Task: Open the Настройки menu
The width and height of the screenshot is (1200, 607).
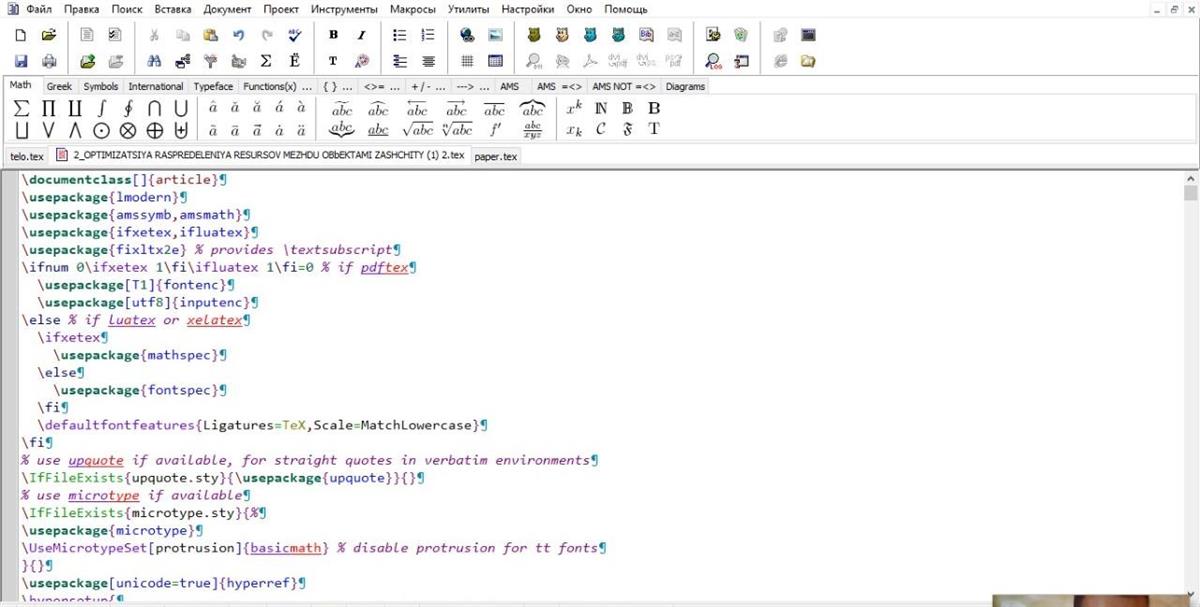Action: click(527, 9)
